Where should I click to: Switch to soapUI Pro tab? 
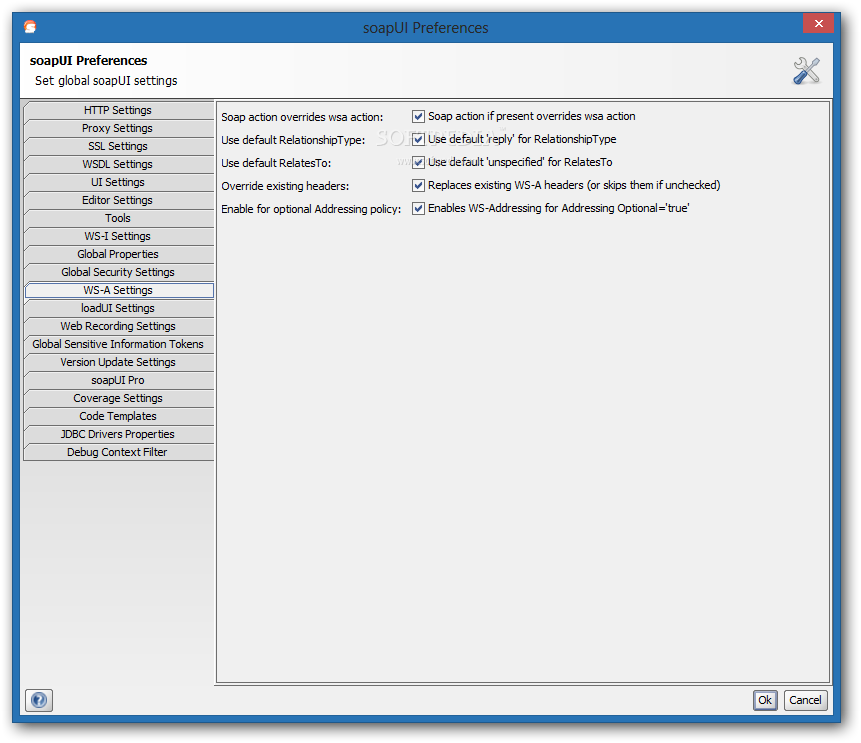click(x=119, y=381)
